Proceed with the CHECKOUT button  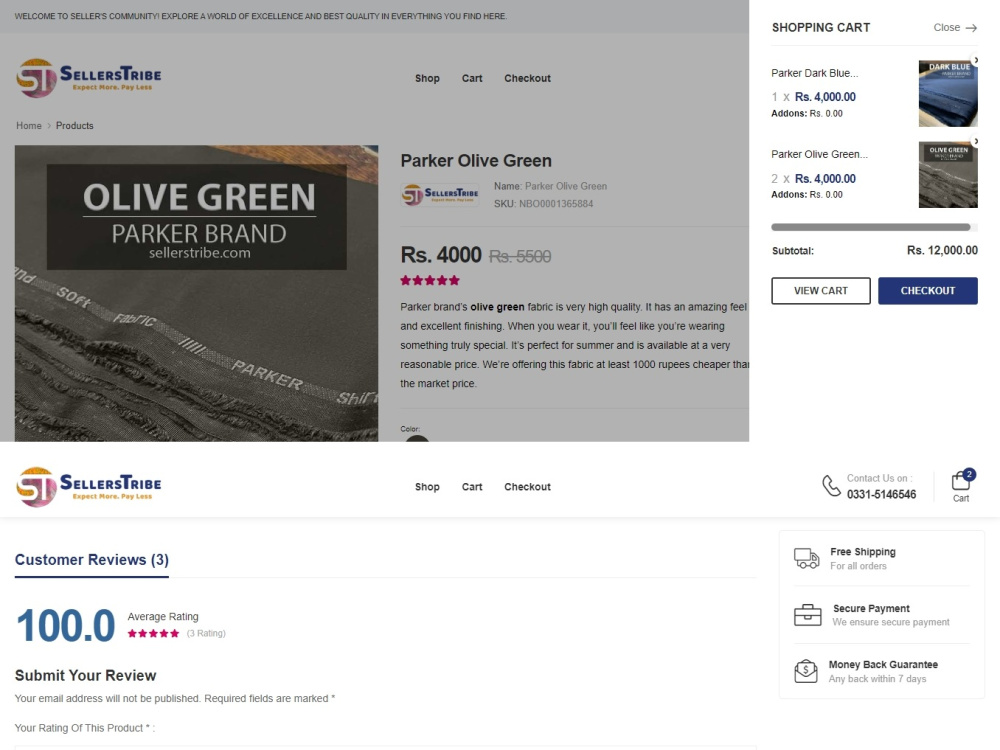tap(927, 291)
